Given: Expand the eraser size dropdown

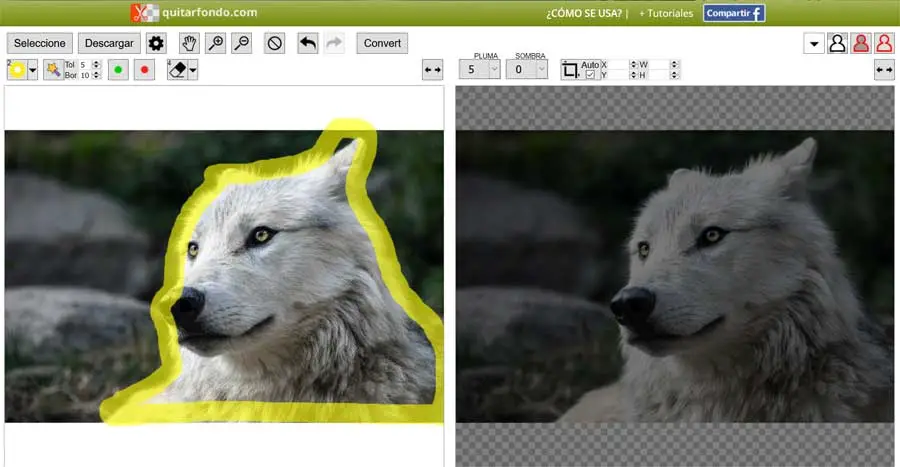Looking at the screenshot, I should (x=192, y=69).
